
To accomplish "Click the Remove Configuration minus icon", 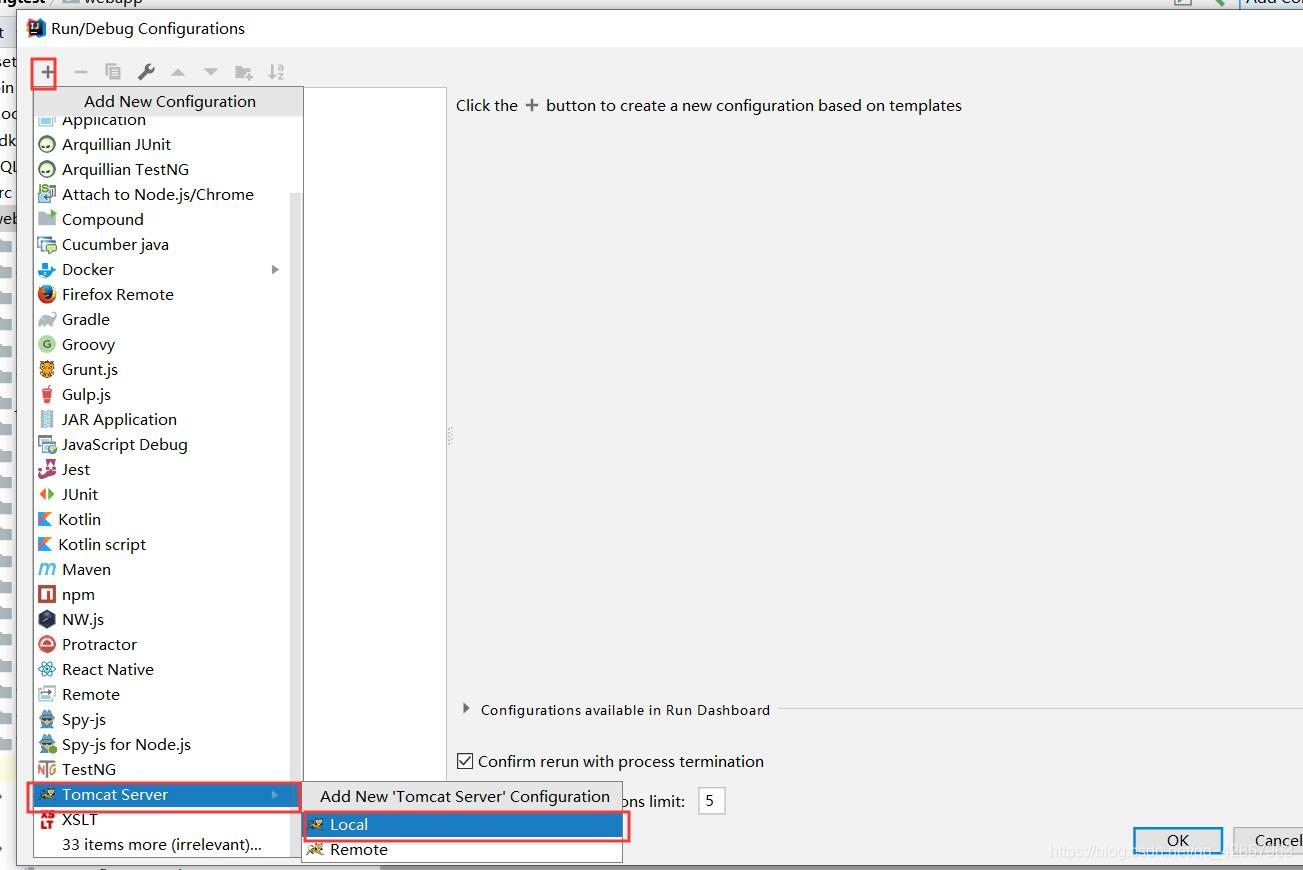I will point(81,72).
